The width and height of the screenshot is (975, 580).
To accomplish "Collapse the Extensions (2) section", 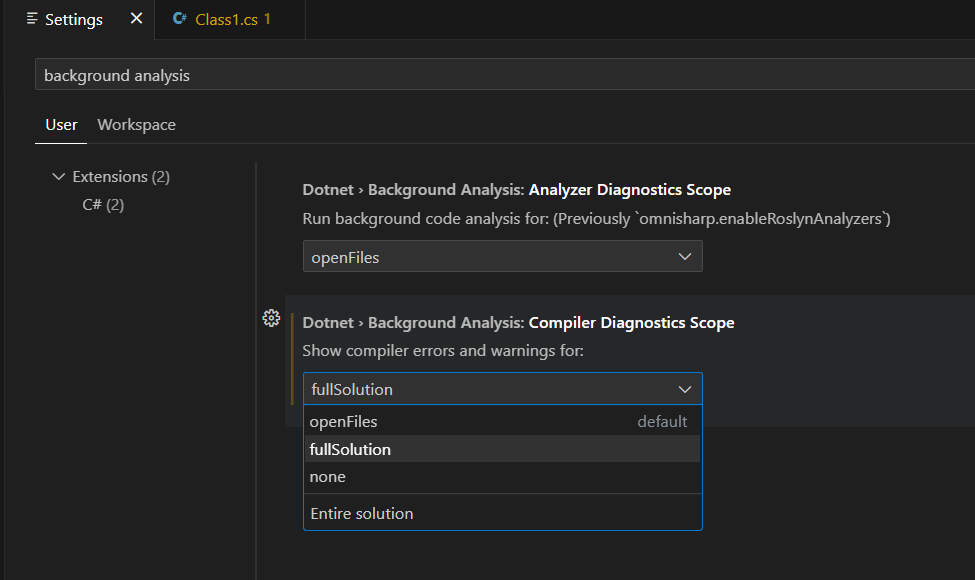I will coord(59,176).
